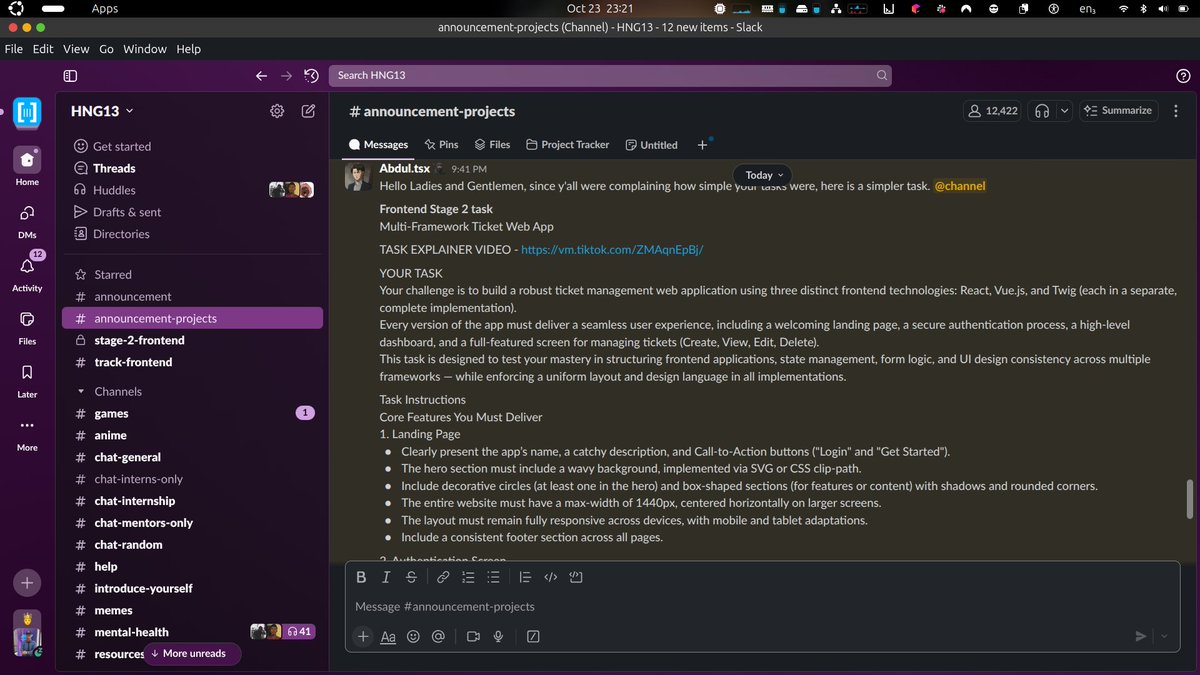Open the Files view
Viewport: 1200px width, 675px height.
coord(27,326)
